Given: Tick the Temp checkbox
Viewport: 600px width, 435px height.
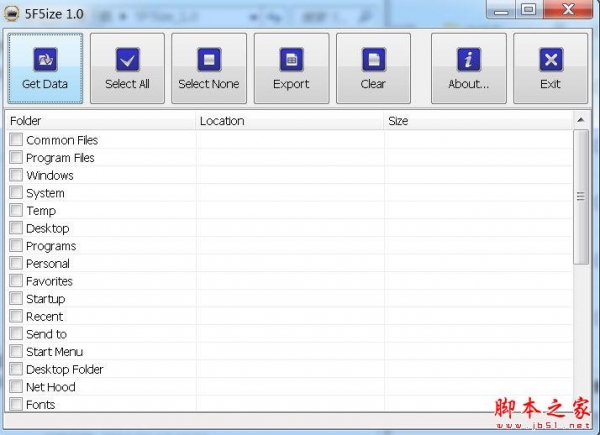Looking at the screenshot, I should click(x=16, y=210).
